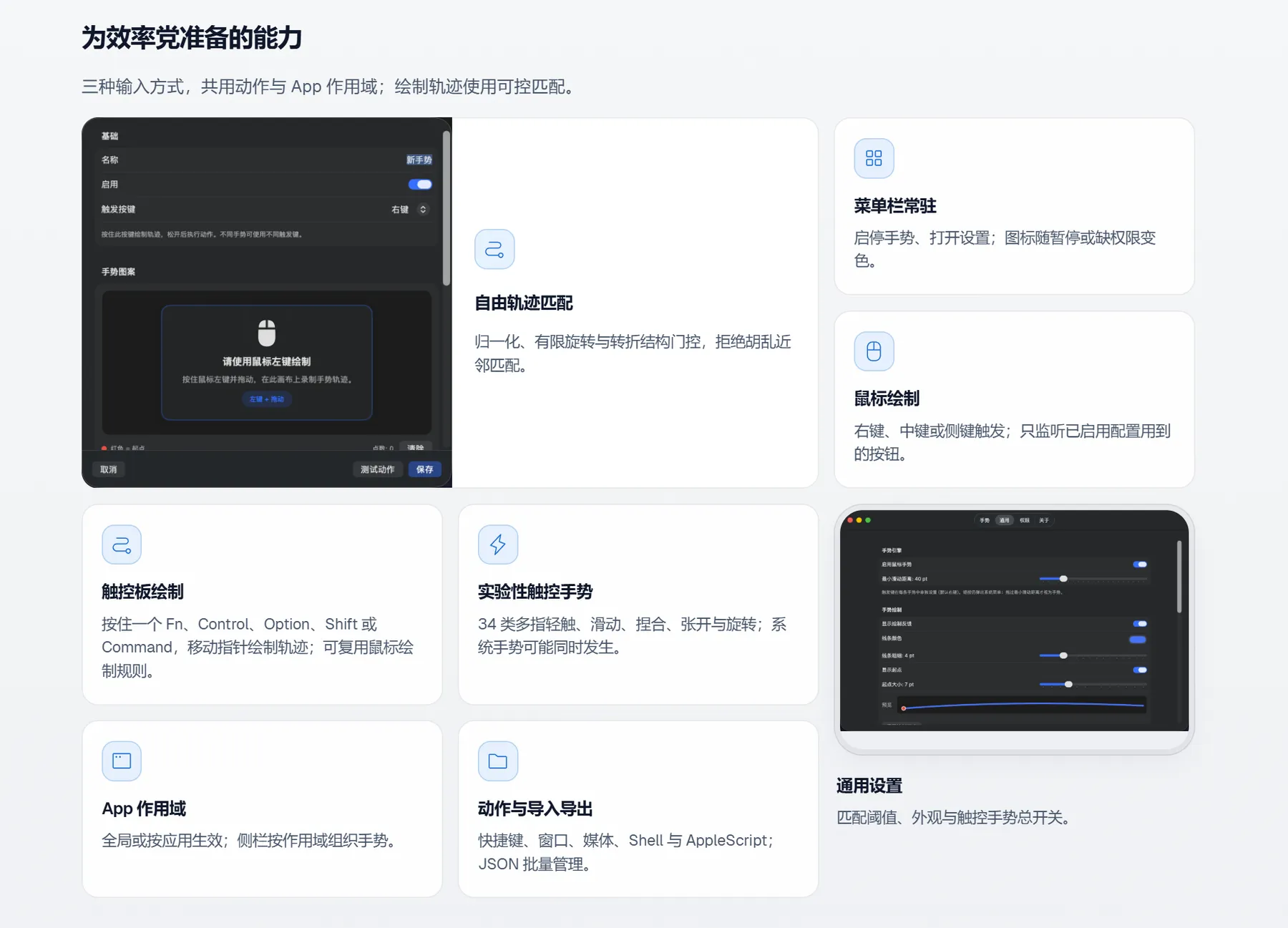Click the 手势图案 section label

pyautogui.click(x=118, y=272)
